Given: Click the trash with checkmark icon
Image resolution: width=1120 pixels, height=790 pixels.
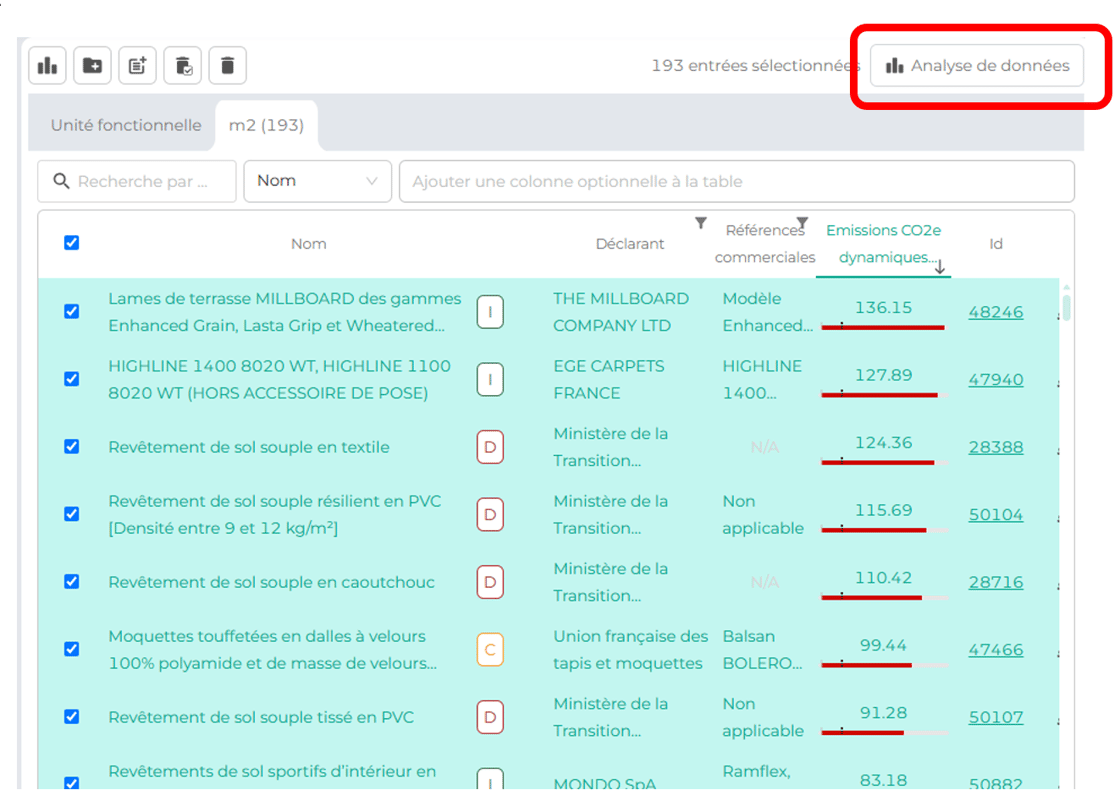Looking at the screenshot, I should coord(183,66).
